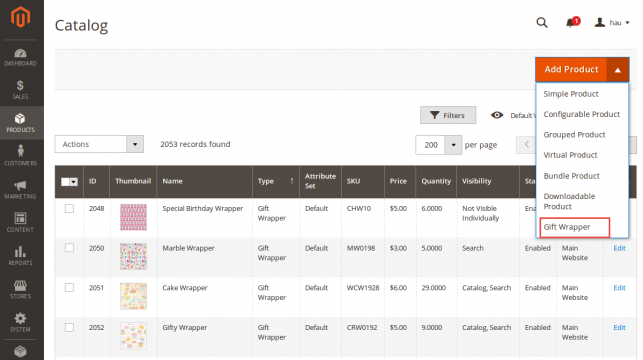
Task: Toggle the Add Product dropdown arrow
Action: 618,70
